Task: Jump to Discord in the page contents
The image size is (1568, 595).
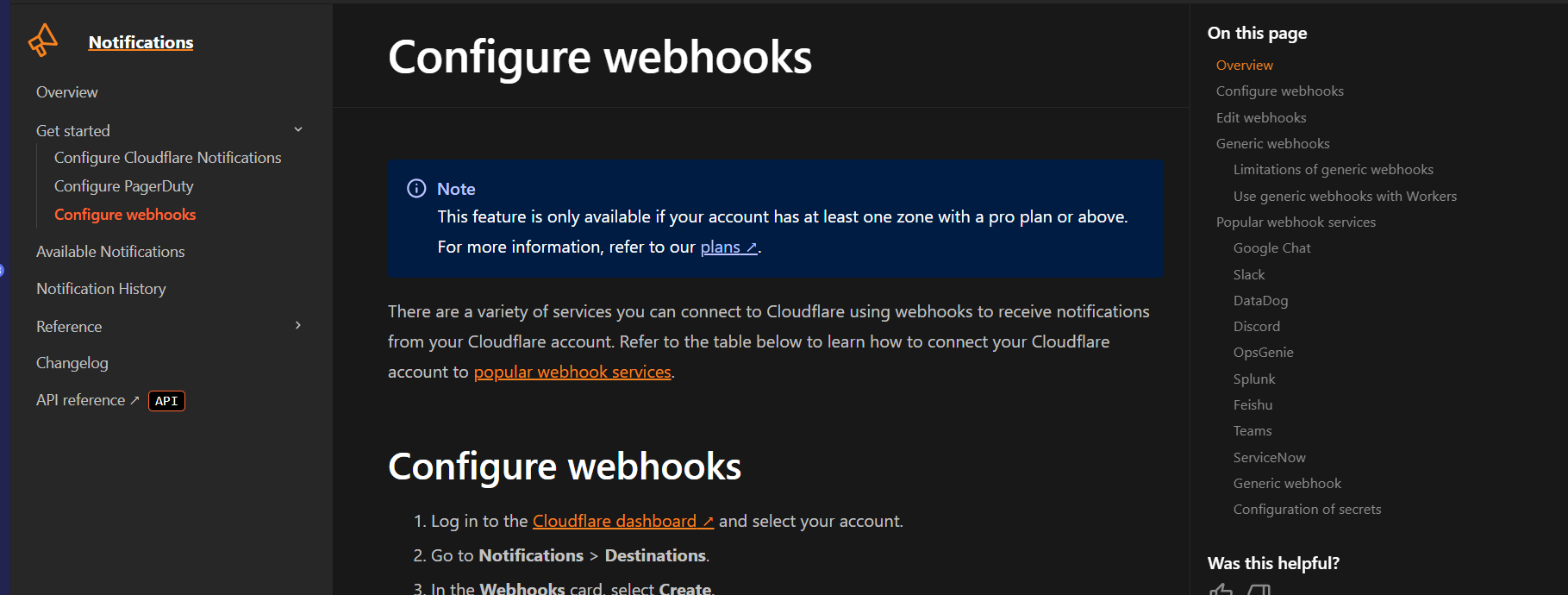Action: pos(1256,327)
